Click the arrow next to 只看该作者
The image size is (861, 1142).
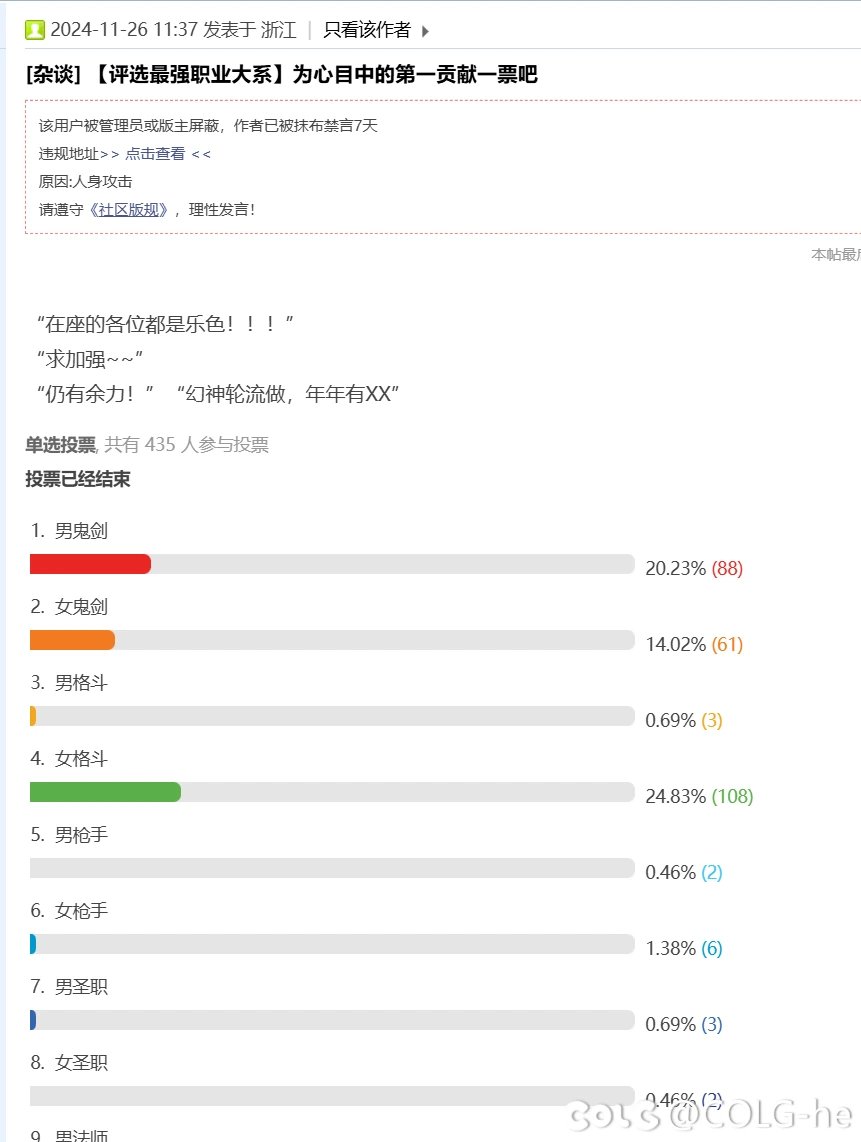pos(425,31)
